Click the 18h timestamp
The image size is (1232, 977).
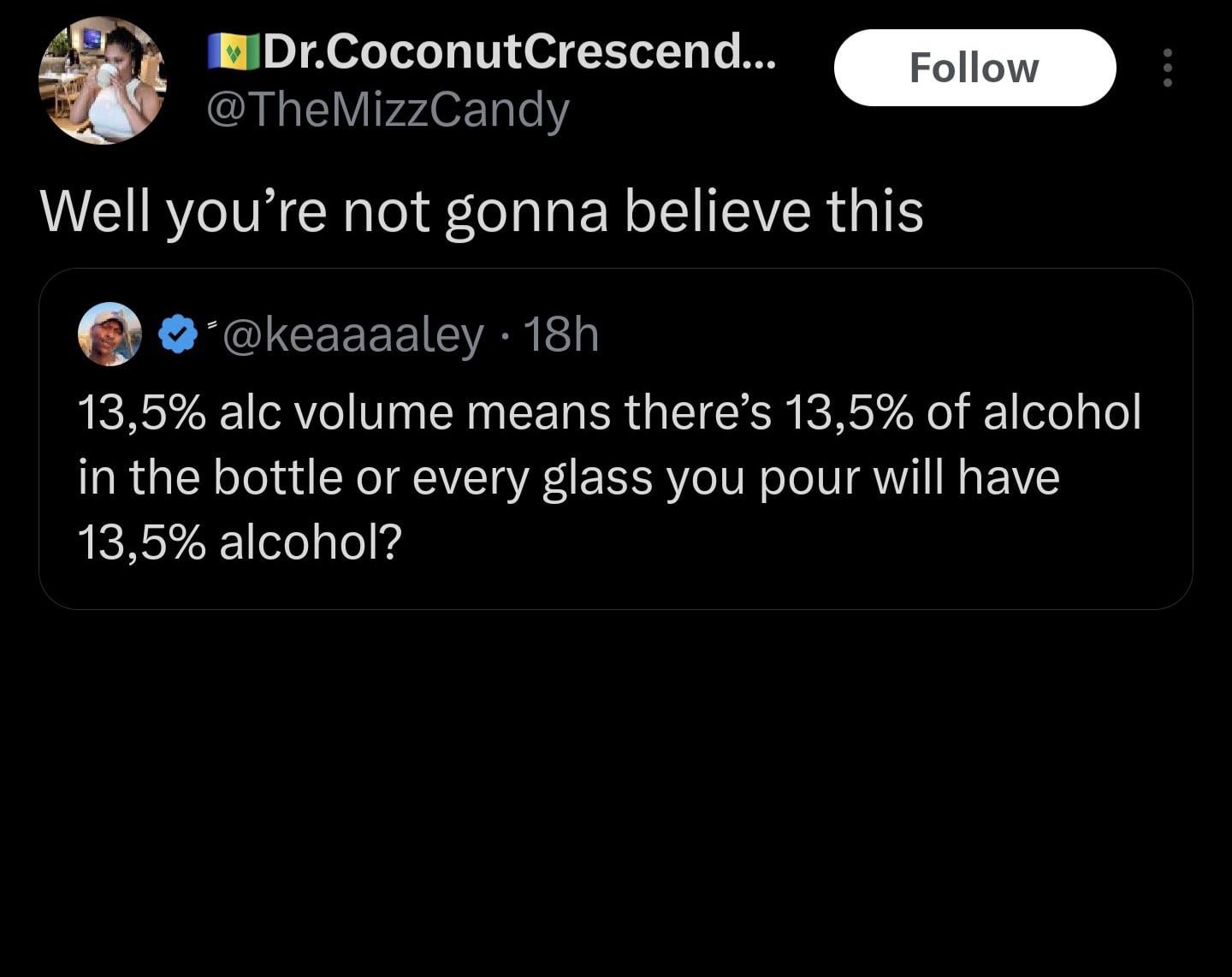click(560, 335)
